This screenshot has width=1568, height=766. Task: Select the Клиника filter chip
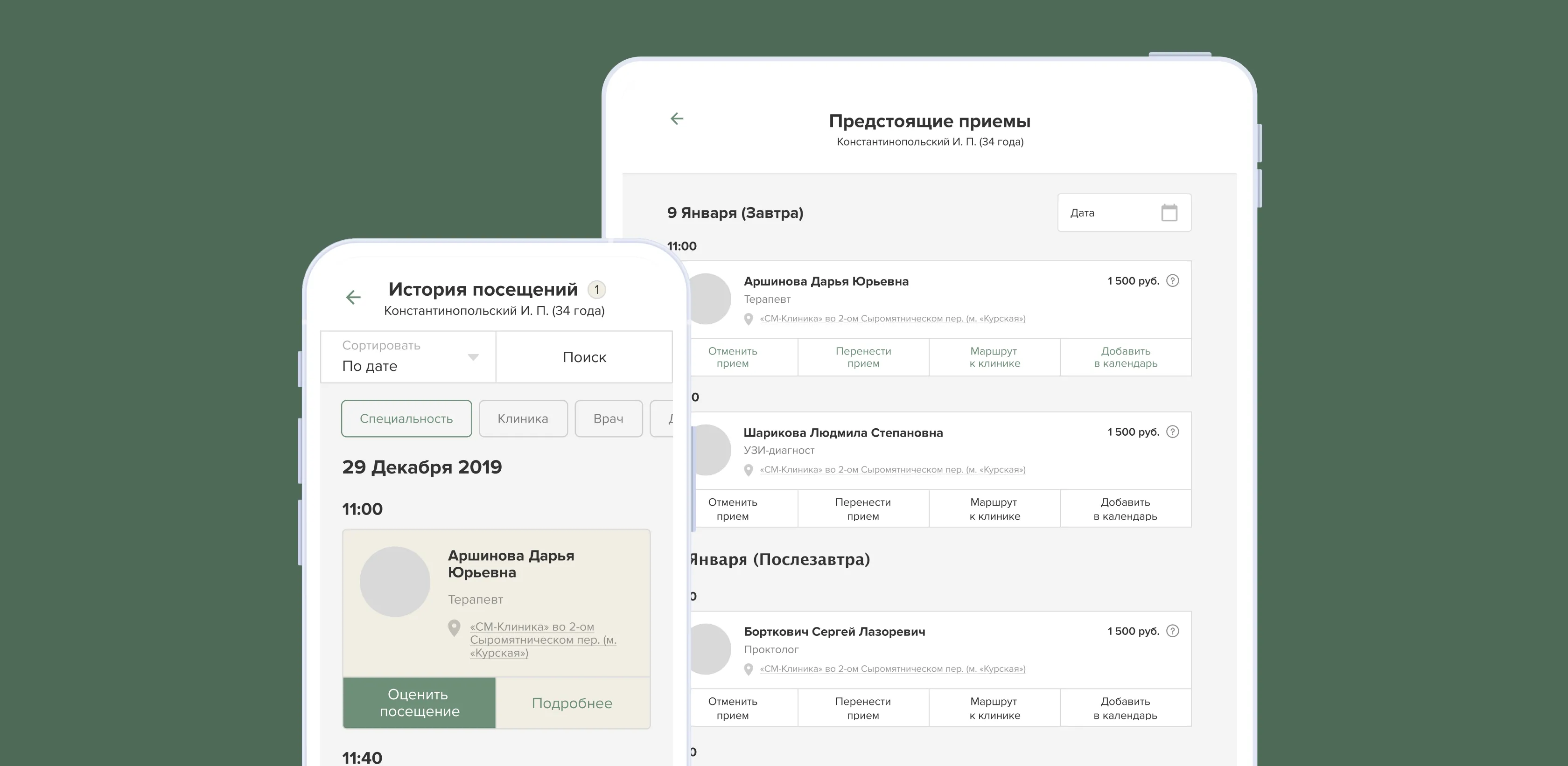click(x=523, y=418)
